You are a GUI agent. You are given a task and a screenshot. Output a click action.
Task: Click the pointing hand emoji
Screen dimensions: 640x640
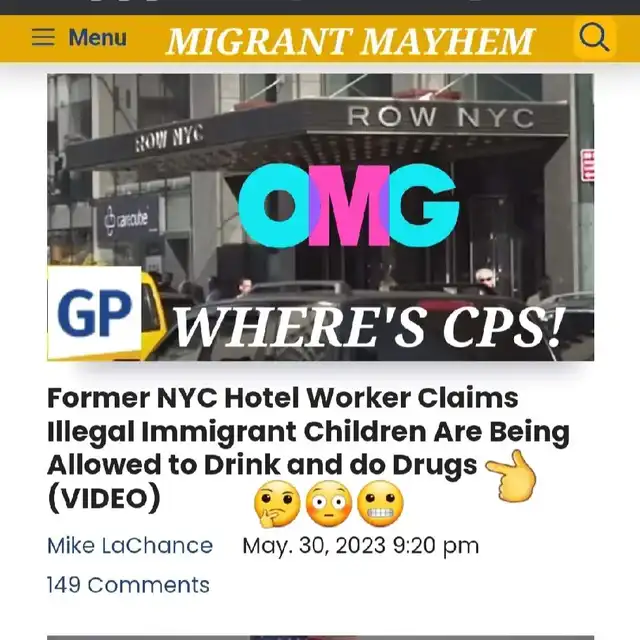tap(511, 476)
